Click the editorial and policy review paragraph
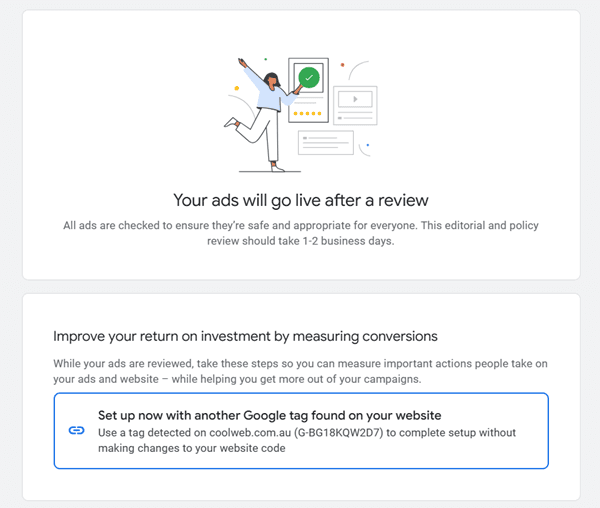This screenshot has height=508, width=600. pos(301,233)
